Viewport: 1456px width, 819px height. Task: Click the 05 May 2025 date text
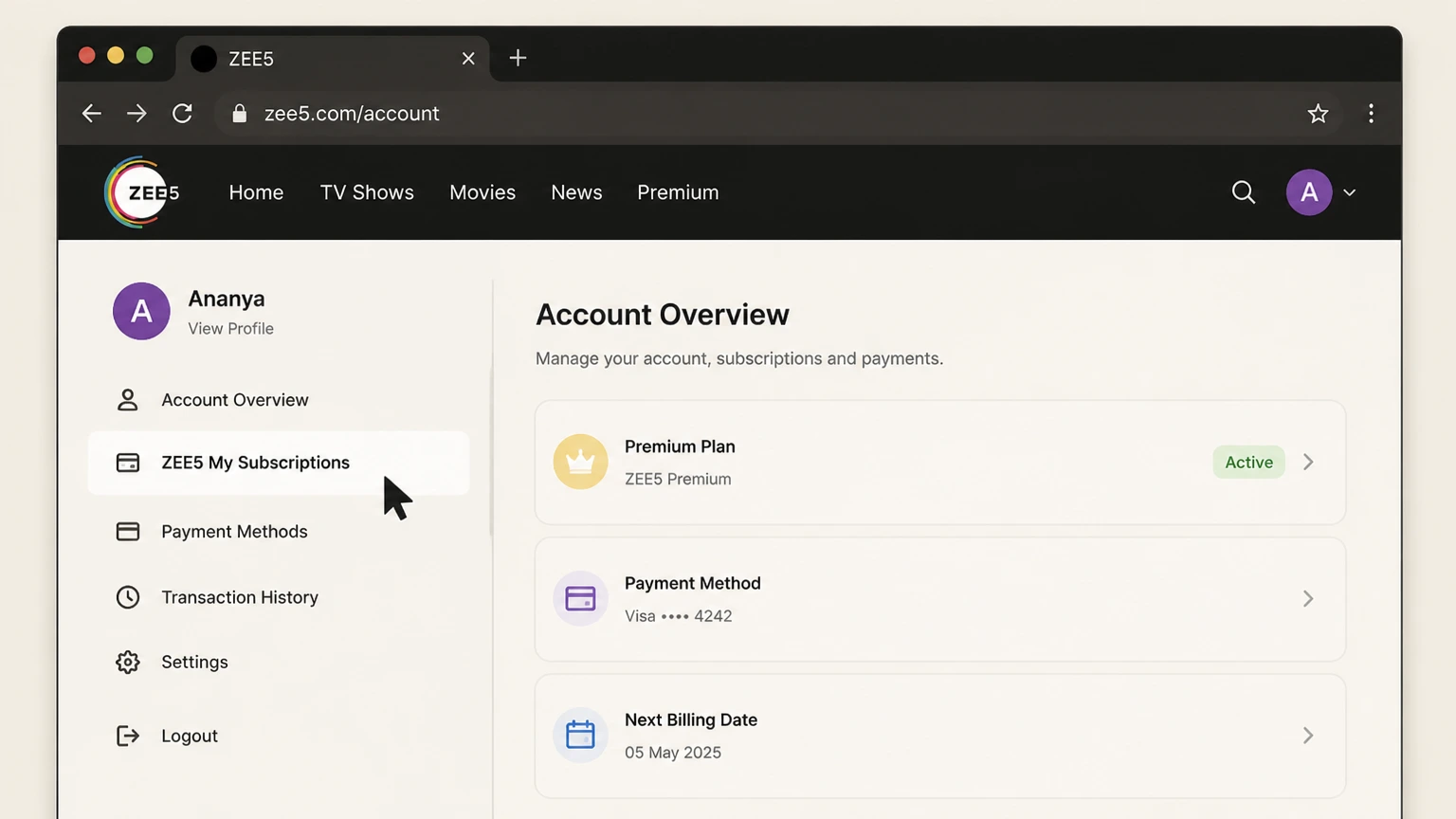click(x=673, y=753)
